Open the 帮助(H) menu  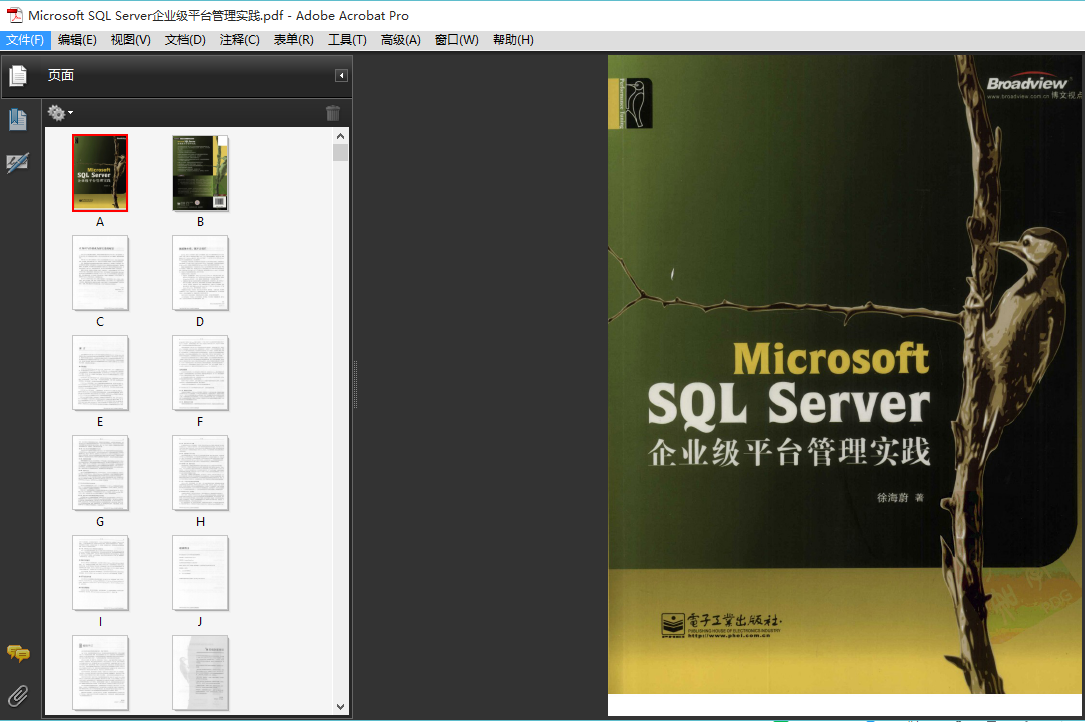[513, 40]
